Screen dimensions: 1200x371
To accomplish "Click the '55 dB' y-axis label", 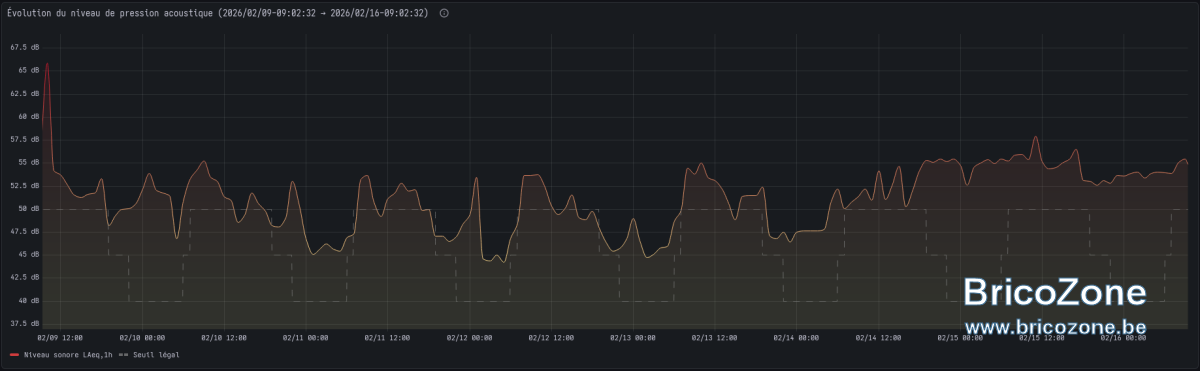I will pyautogui.click(x=28, y=162).
